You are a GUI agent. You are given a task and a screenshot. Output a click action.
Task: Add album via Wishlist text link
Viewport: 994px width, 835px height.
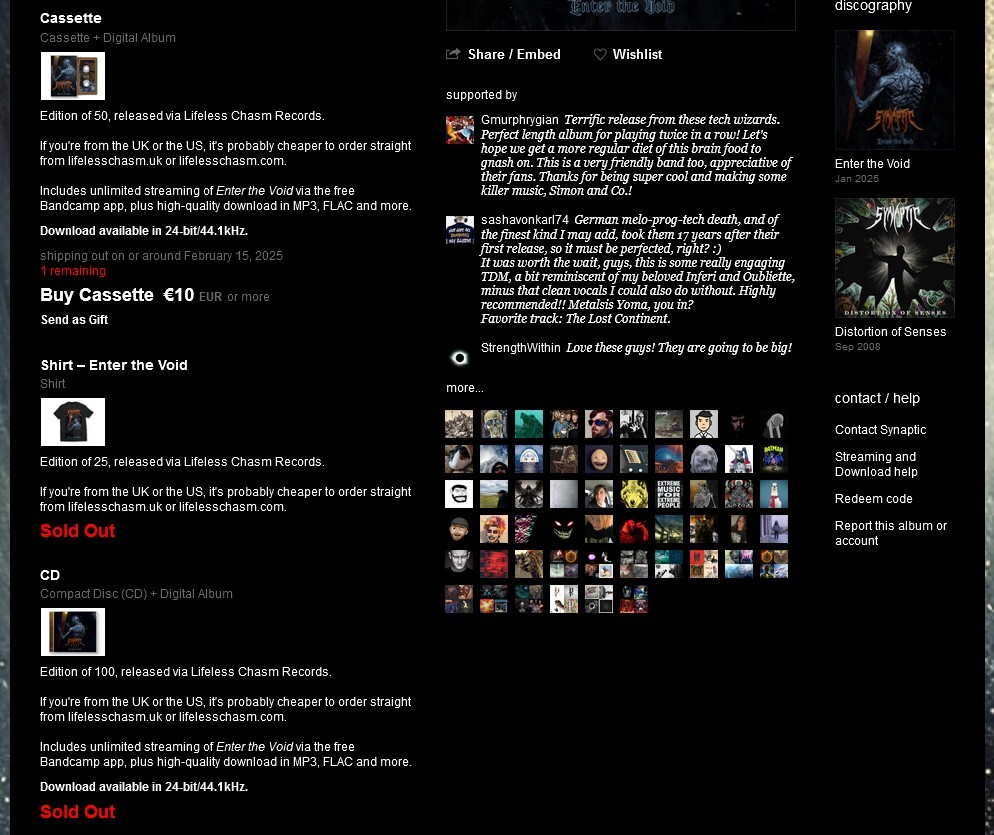click(637, 55)
